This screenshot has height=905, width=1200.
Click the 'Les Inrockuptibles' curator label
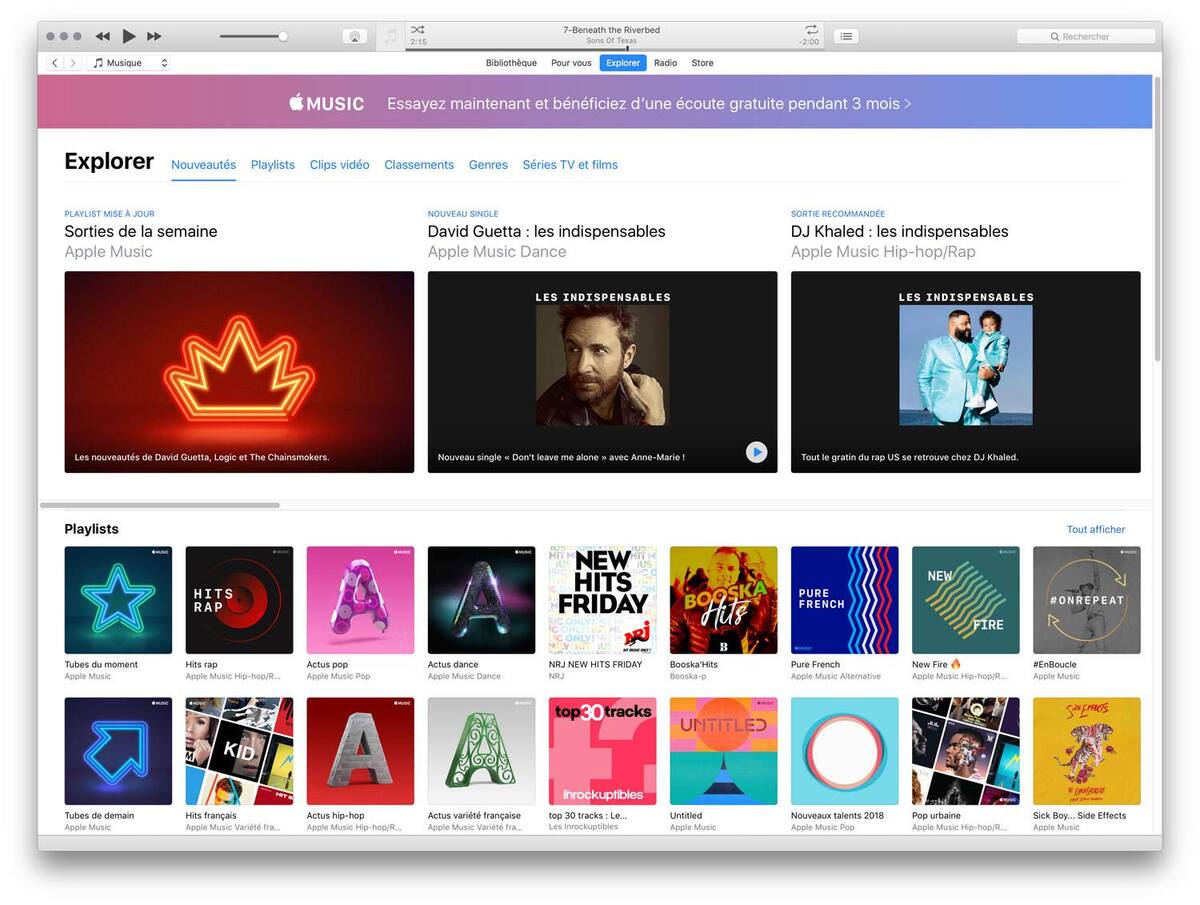click(583, 827)
